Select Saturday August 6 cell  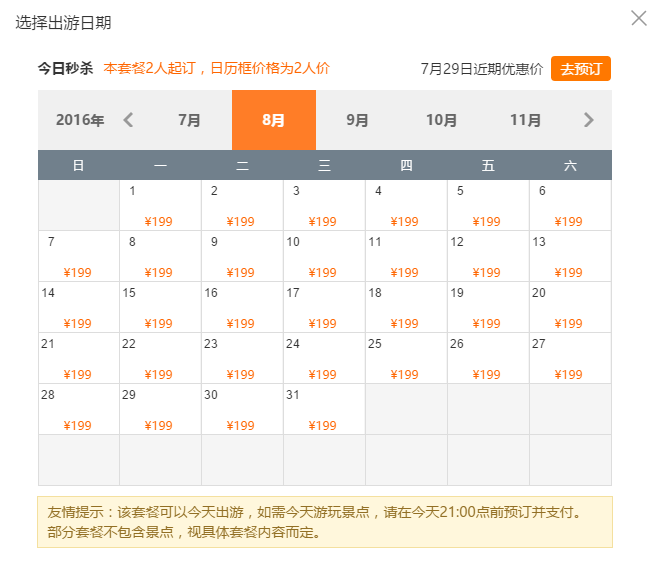point(570,206)
